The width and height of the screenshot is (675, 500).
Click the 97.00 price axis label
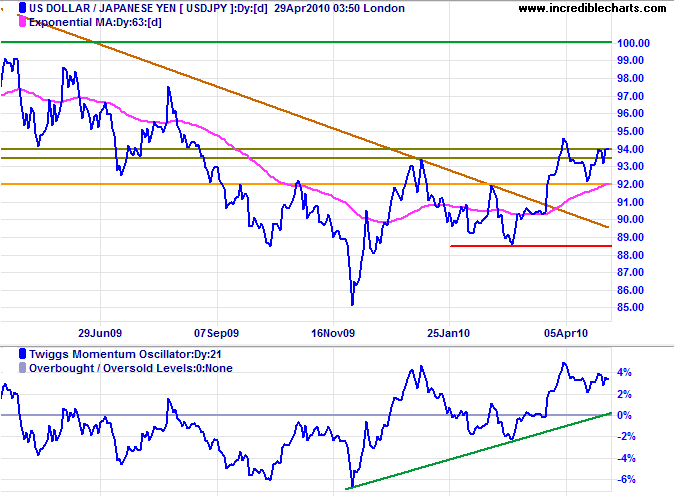tap(631, 96)
